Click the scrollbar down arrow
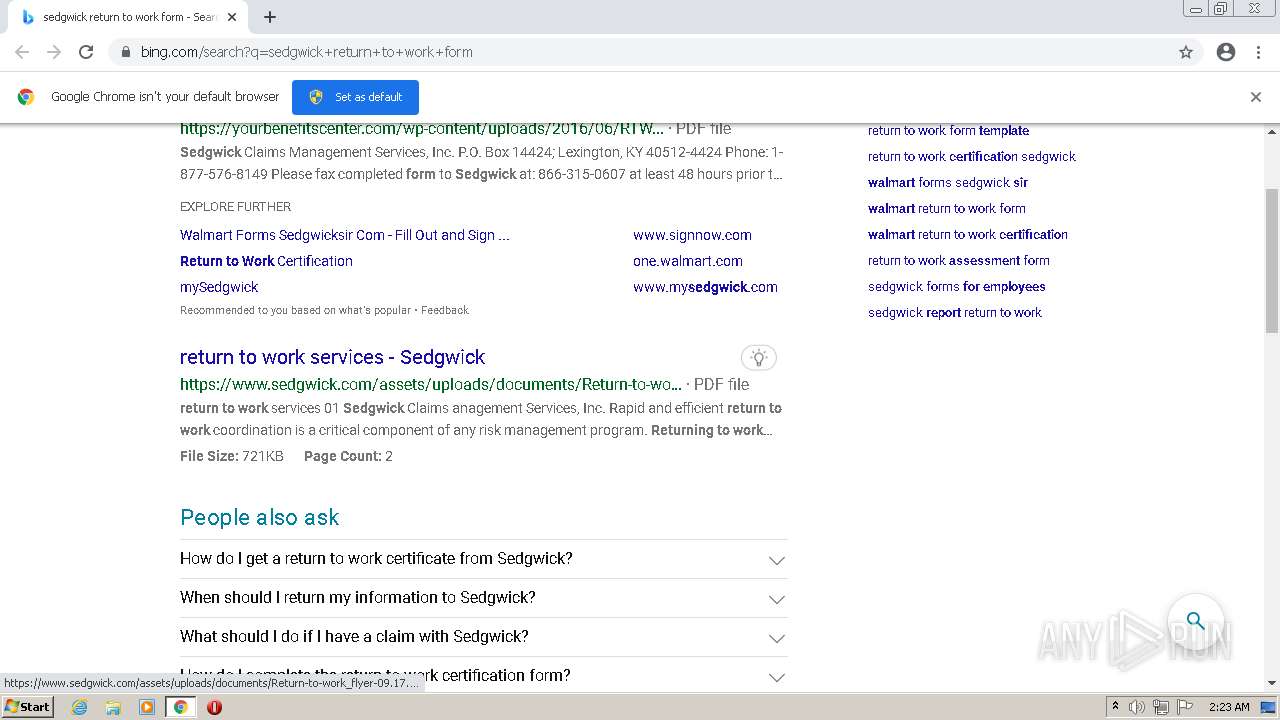The image size is (1280, 720). pos(1272,683)
